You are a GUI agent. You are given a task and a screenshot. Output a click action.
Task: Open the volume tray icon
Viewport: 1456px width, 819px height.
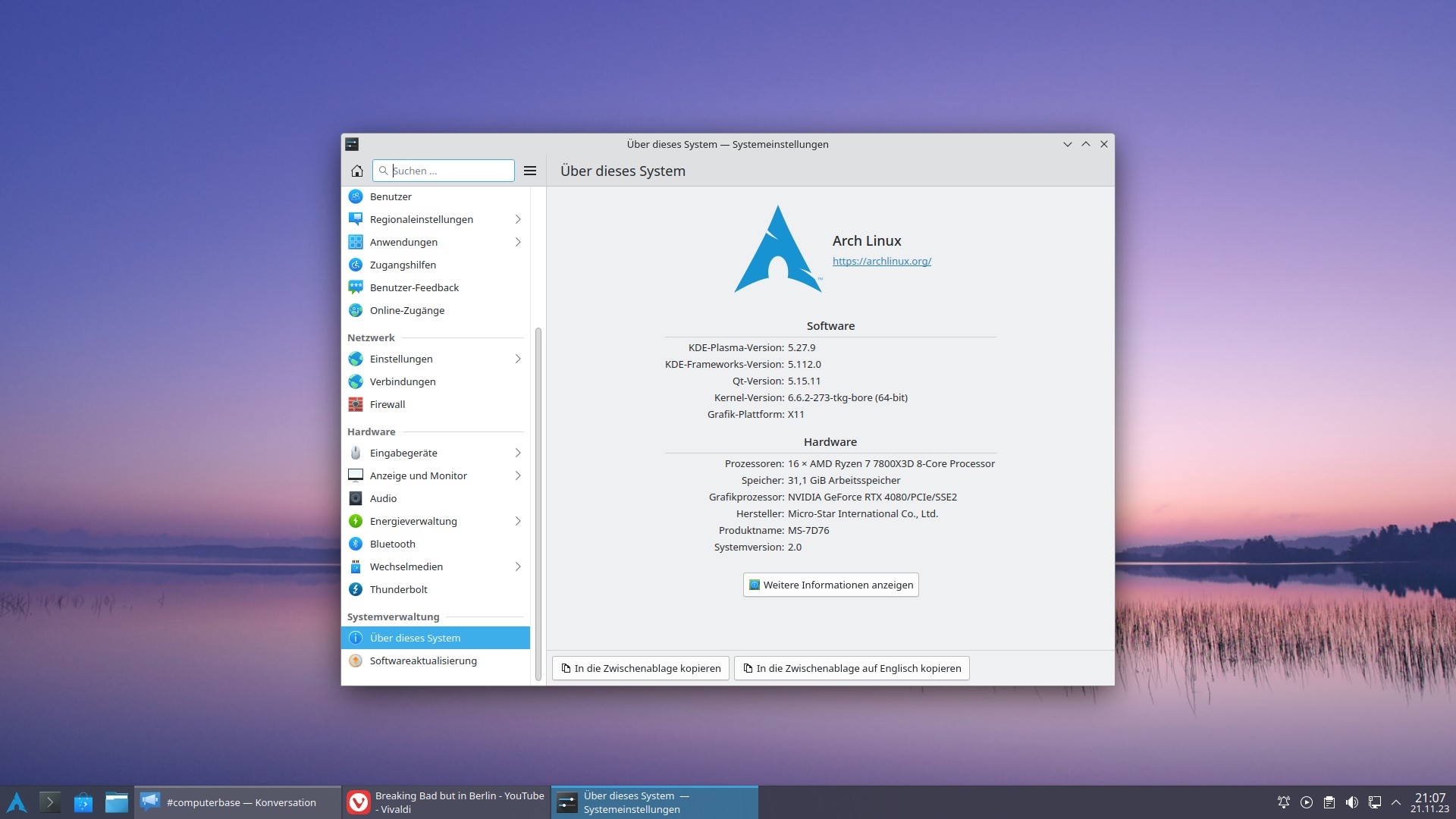tap(1352, 802)
